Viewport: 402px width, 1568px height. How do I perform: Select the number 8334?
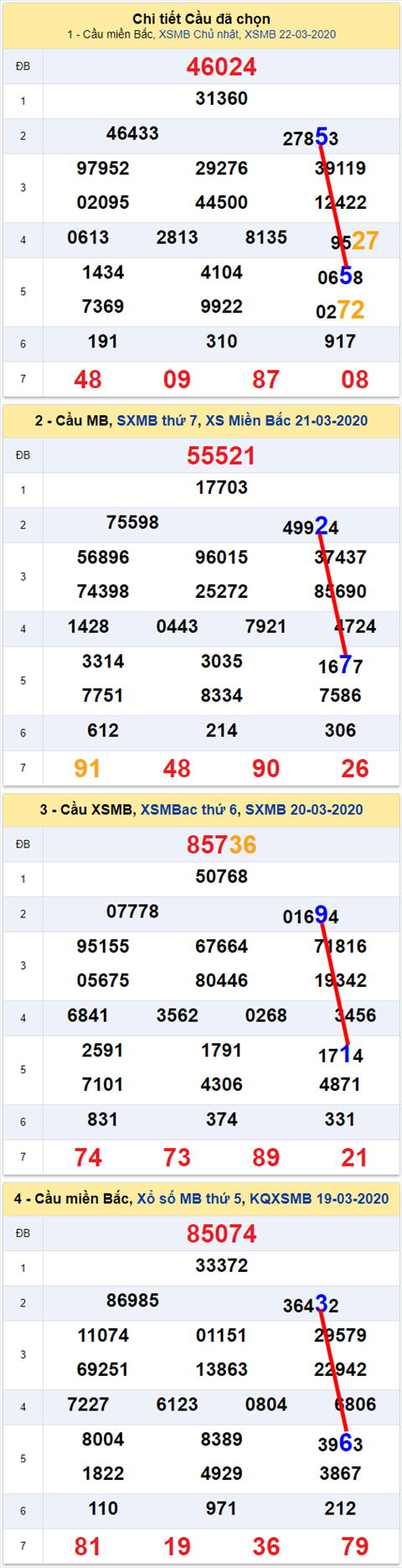pyautogui.click(x=221, y=696)
